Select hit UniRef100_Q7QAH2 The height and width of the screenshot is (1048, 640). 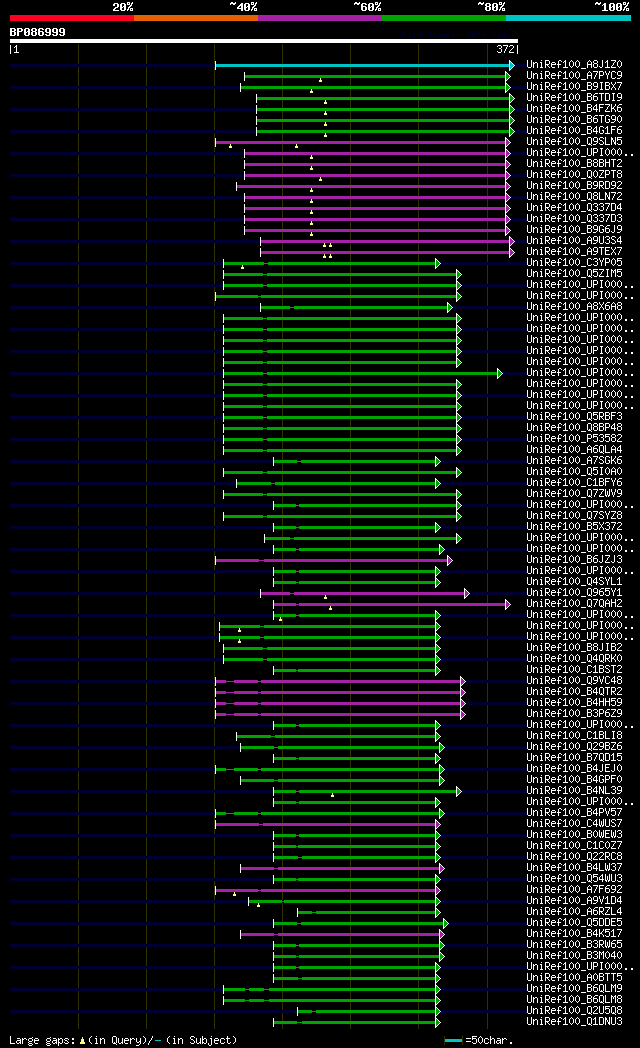coord(574,604)
